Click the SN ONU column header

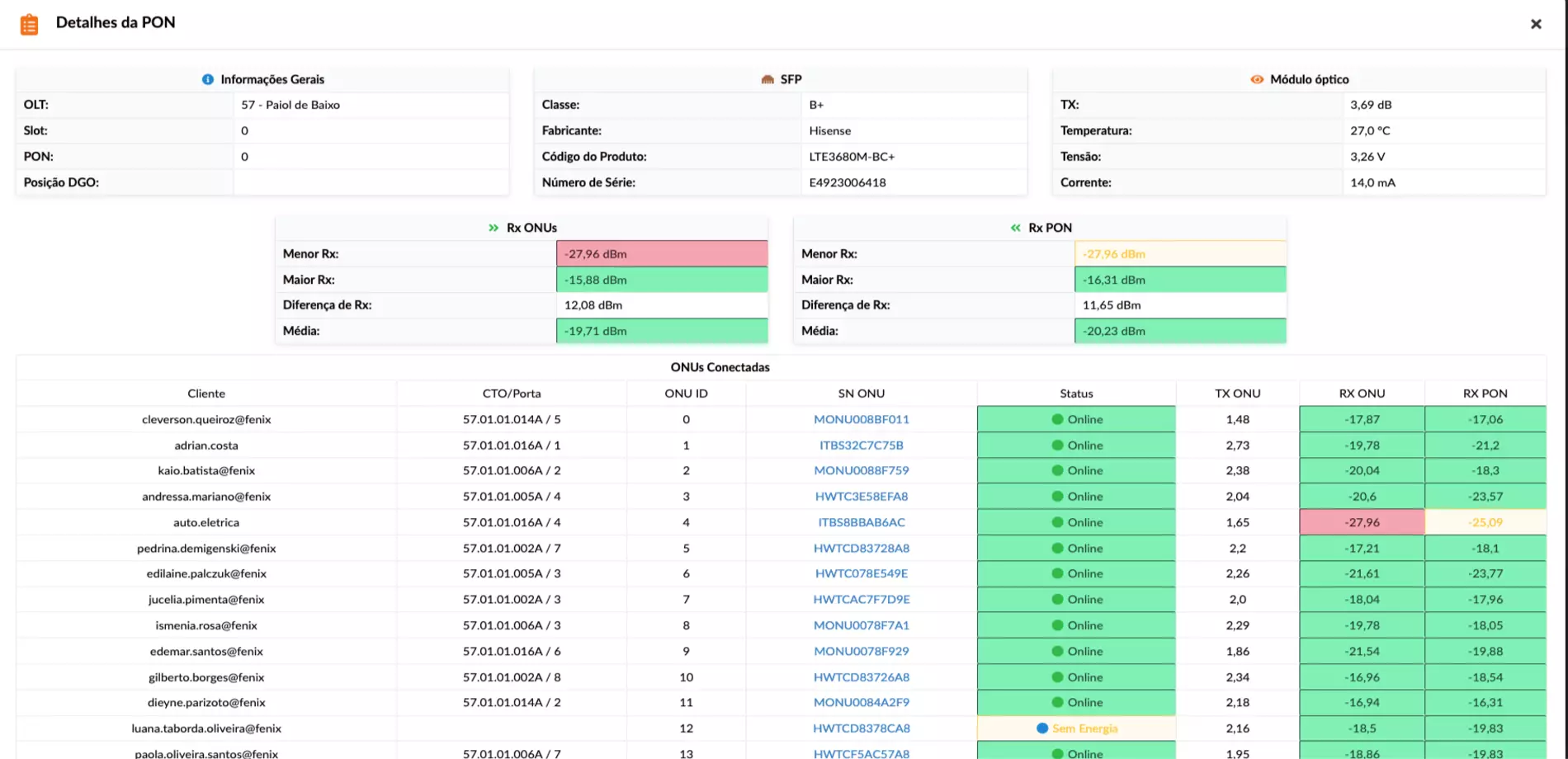coord(862,394)
